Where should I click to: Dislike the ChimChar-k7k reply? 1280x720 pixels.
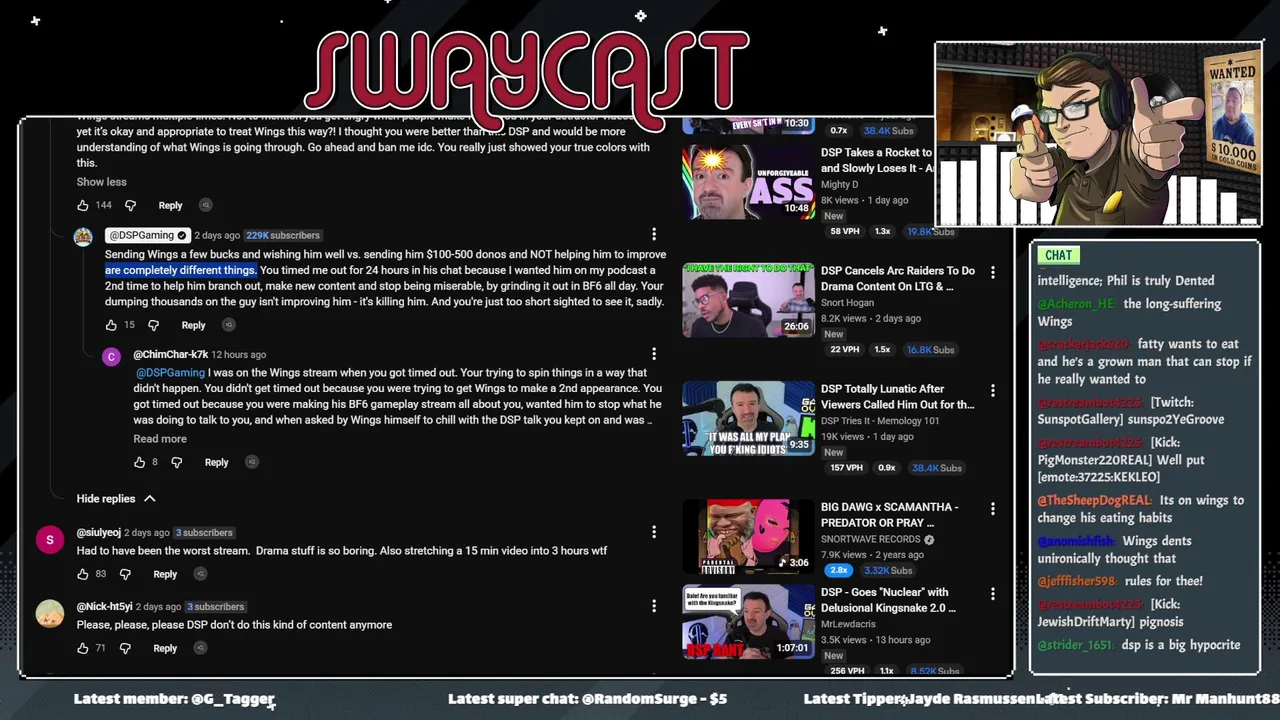pyautogui.click(x=177, y=462)
